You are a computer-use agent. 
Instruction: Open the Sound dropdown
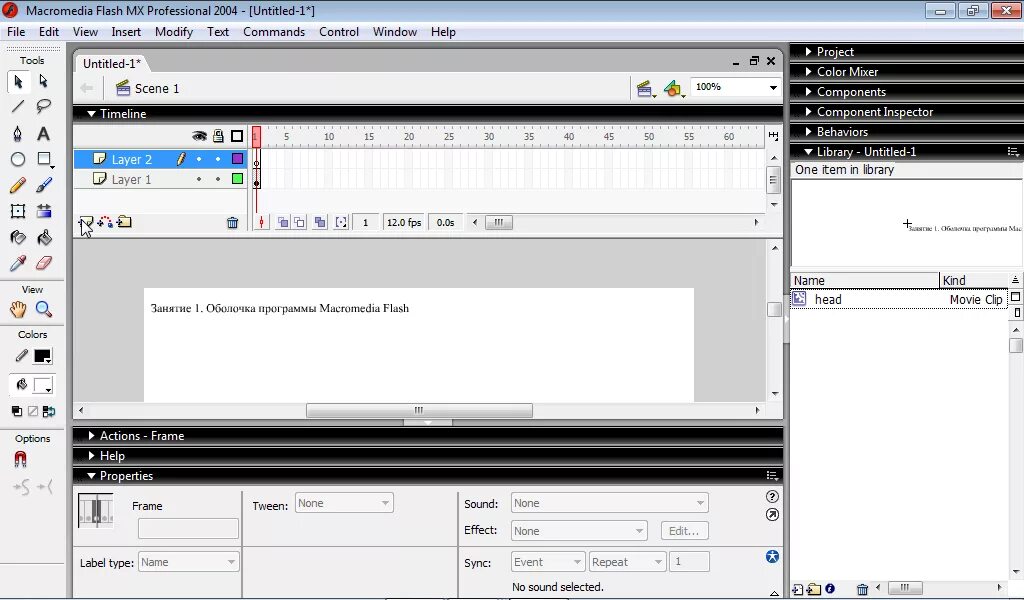coord(609,503)
